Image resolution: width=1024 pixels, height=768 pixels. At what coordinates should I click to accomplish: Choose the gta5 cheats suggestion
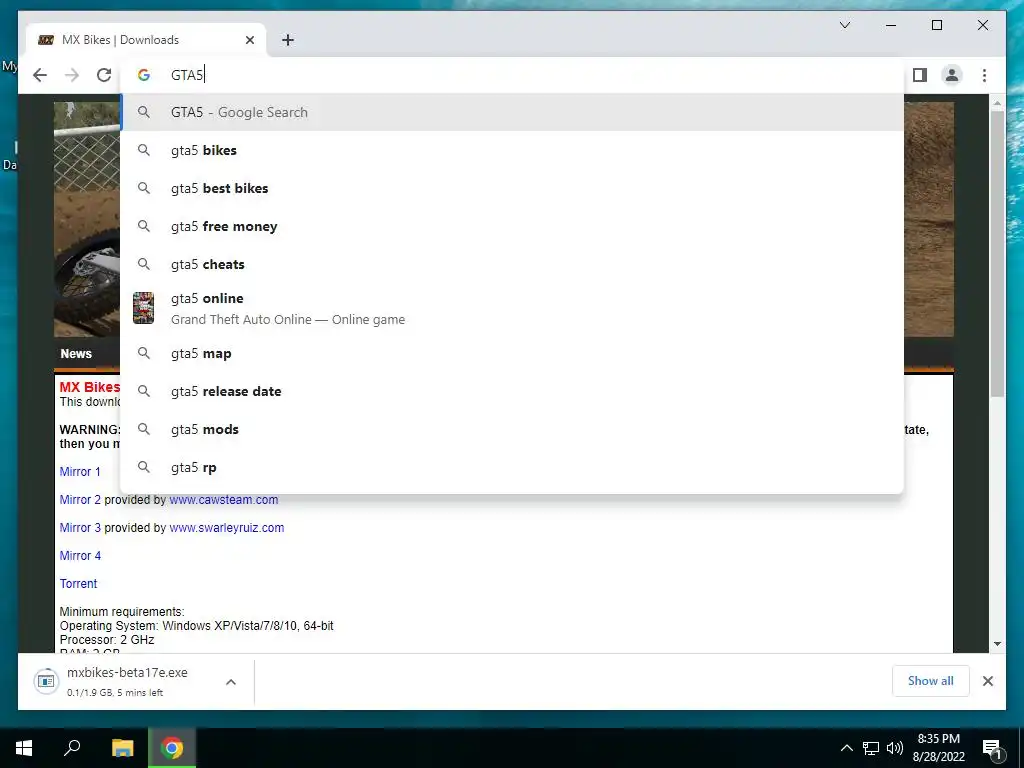[x=512, y=264]
